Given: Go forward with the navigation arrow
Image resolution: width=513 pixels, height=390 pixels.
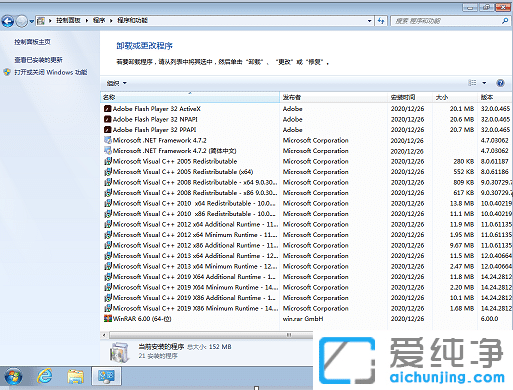Looking at the screenshot, I should pos(22,21).
